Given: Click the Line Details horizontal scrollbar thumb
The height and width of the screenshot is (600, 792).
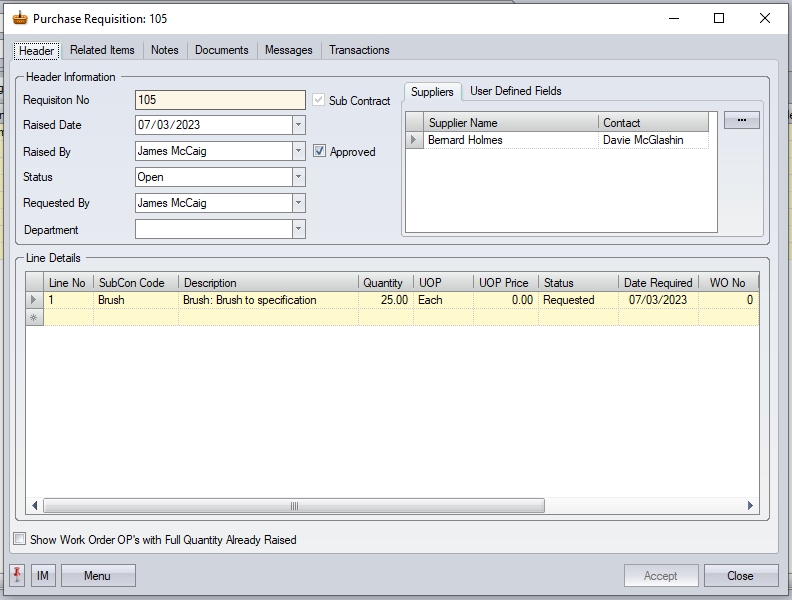Looking at the screenshot, I should click(x=294, y=506).
